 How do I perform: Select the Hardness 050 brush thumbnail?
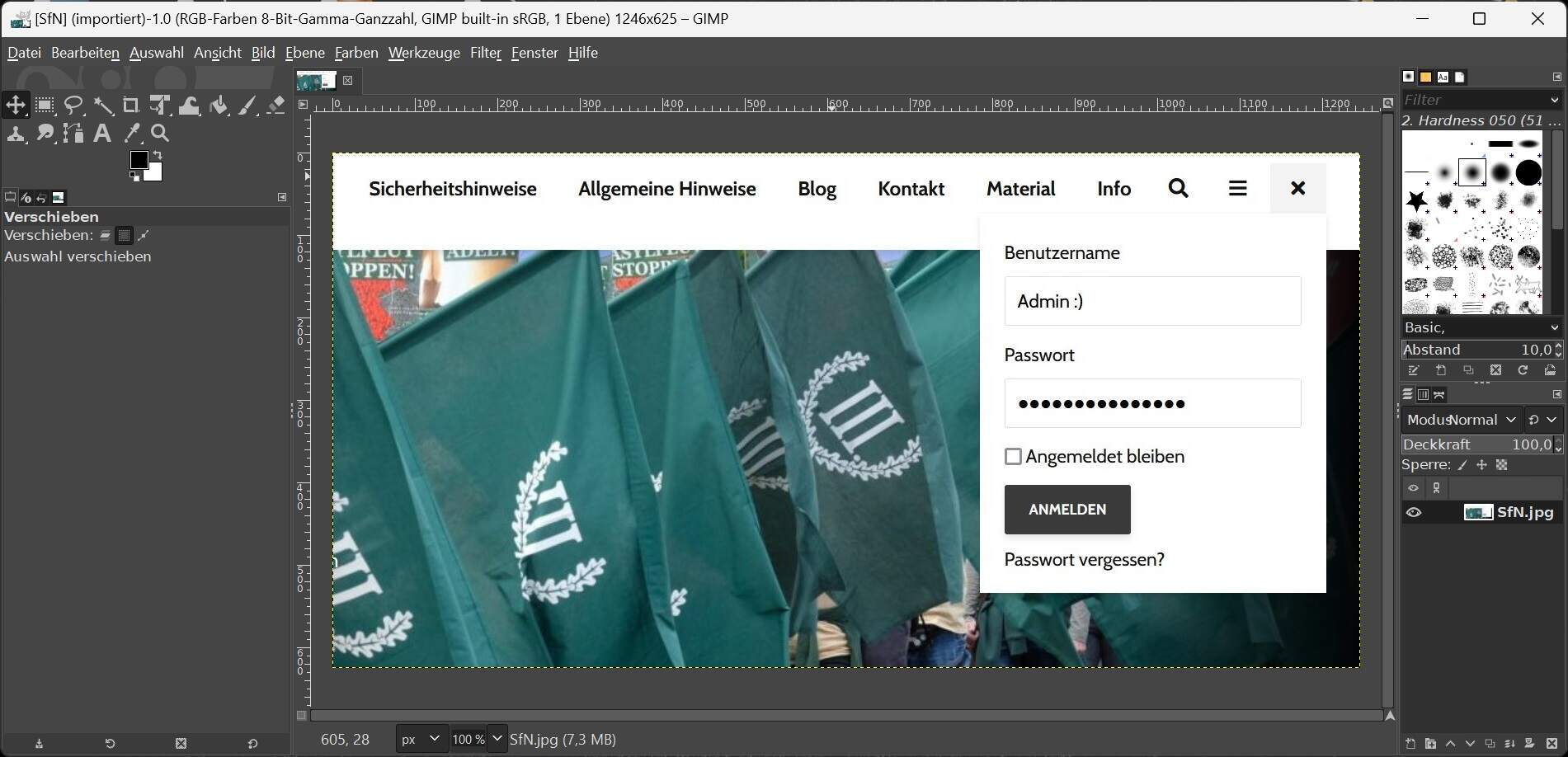pyautogui.click(x=1472, y=172)
